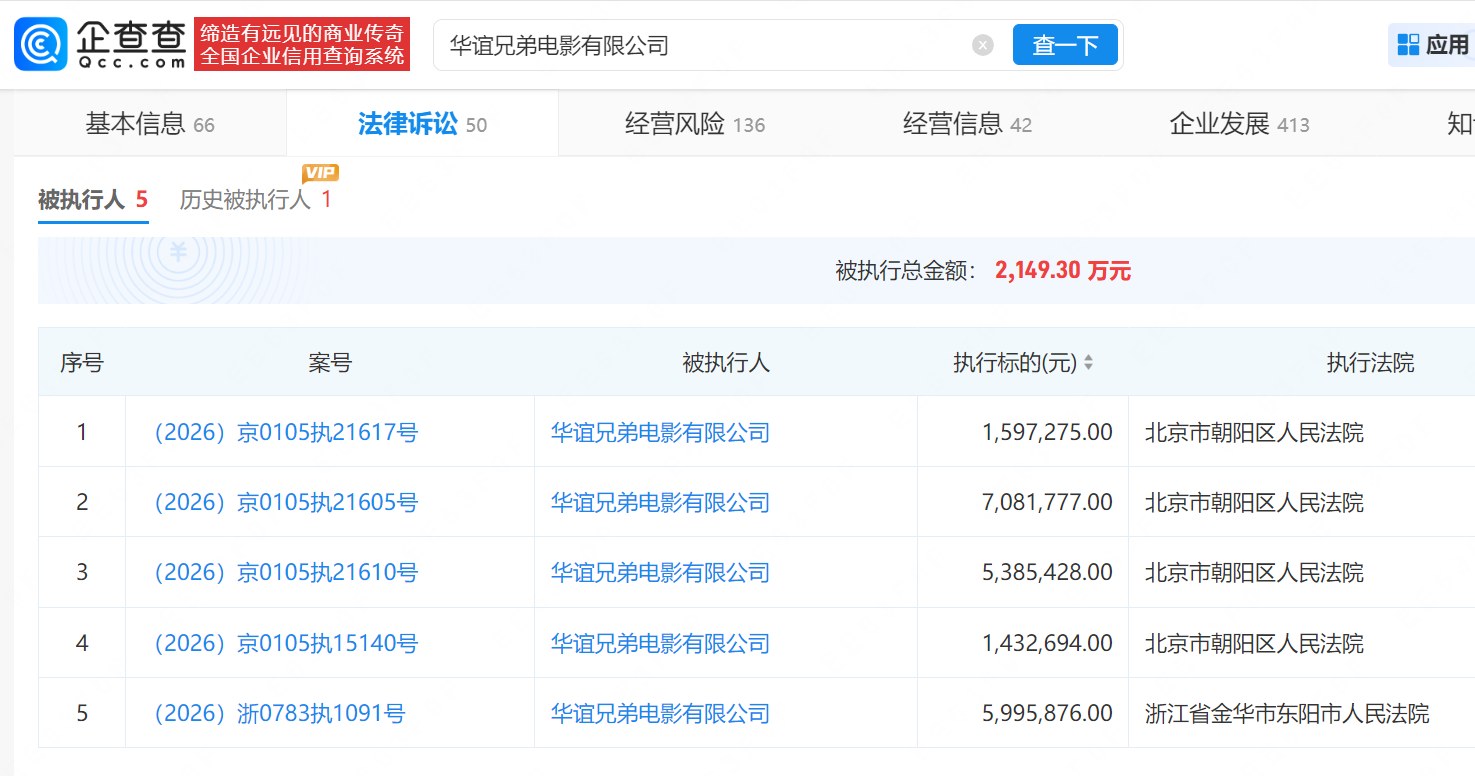Clear the search box with the X icon
This screenshot has width=1475, height=776.
983,45
